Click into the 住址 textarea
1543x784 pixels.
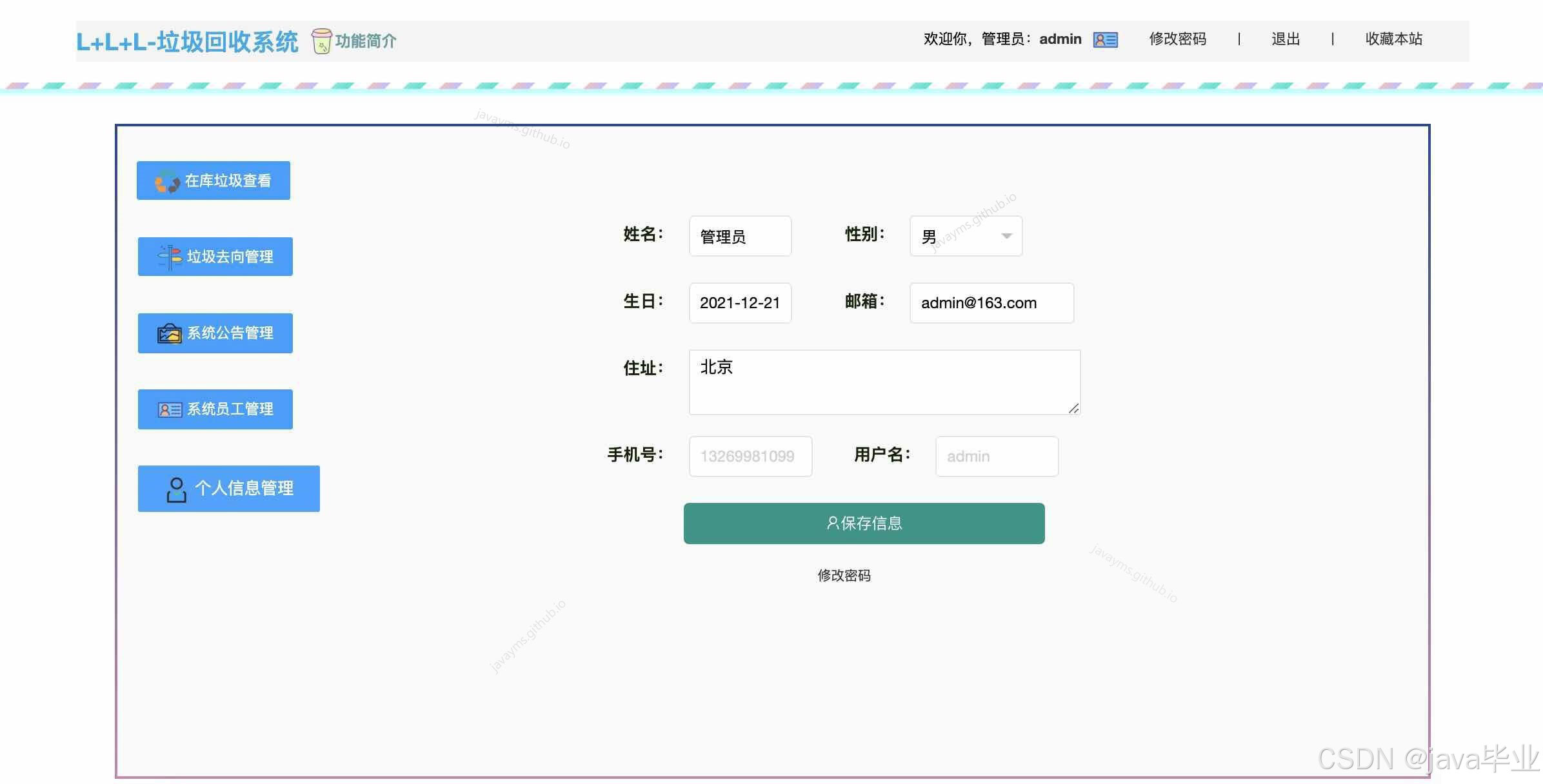click(884, 382)
